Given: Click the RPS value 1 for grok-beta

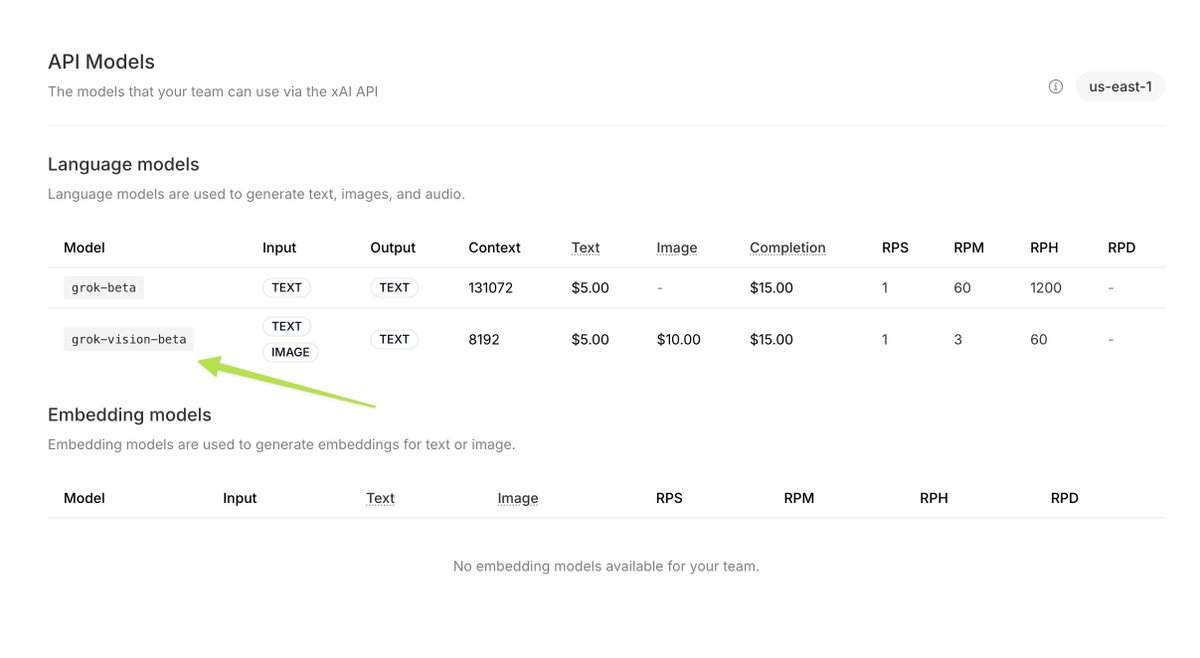Looking at the screenshot, I should click(x=885, y=288).
